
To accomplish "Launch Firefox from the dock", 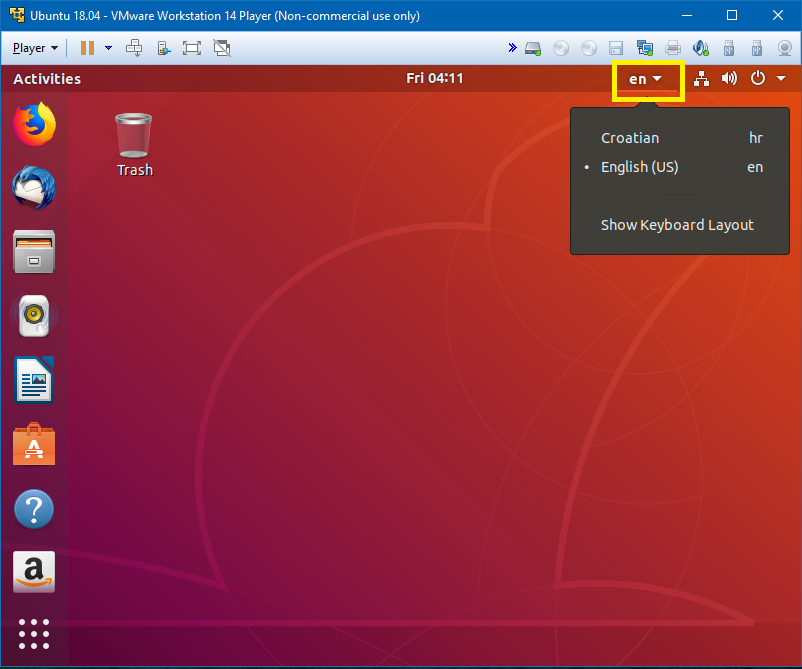I will click(34, 124).
